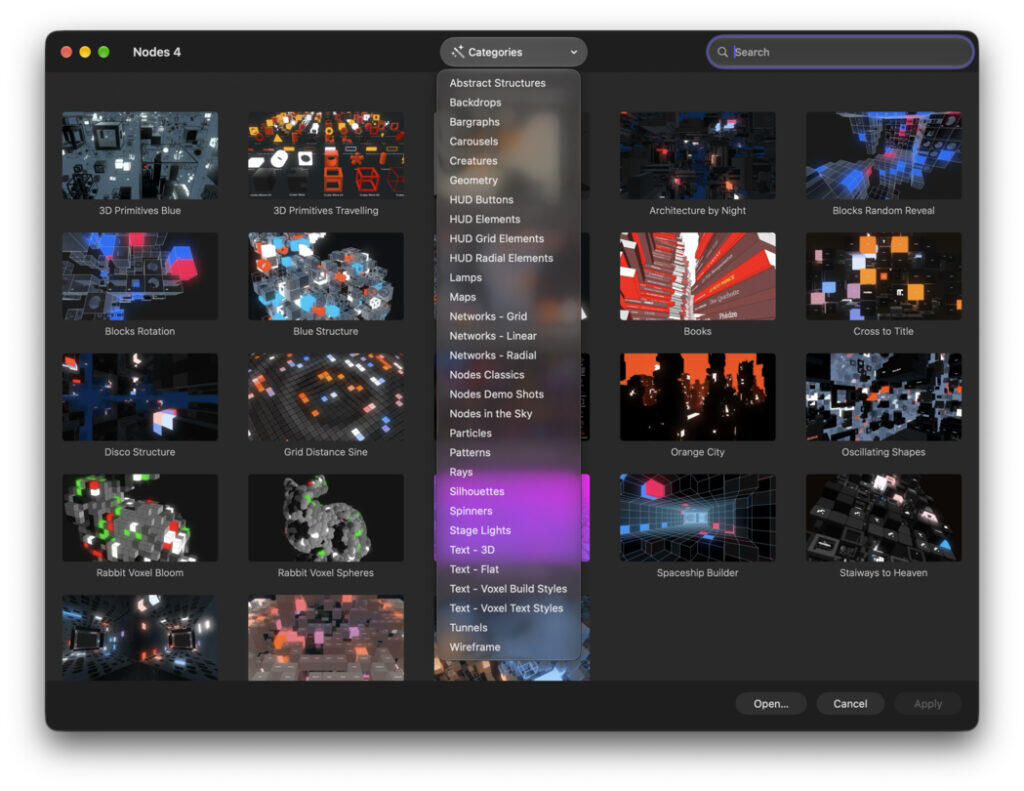Select the Books preset thumbnail

click(x=697, y=276)
